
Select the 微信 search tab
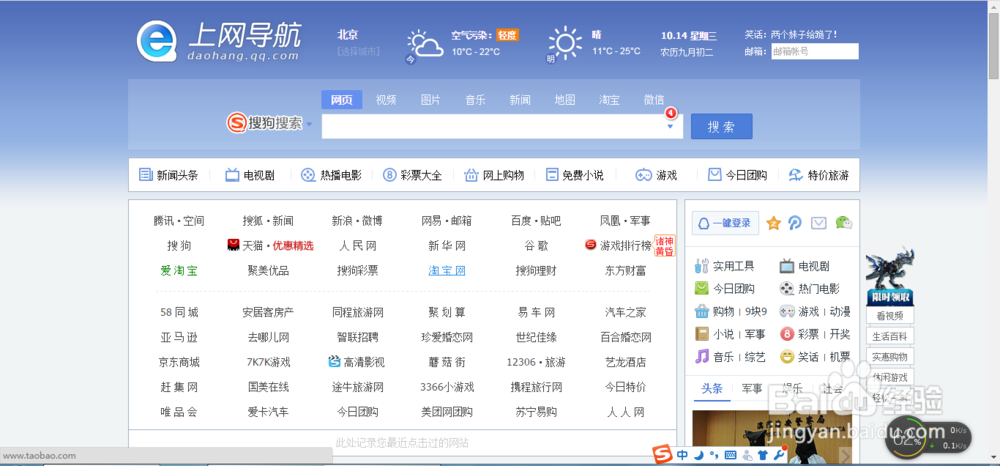pos(654,99)
